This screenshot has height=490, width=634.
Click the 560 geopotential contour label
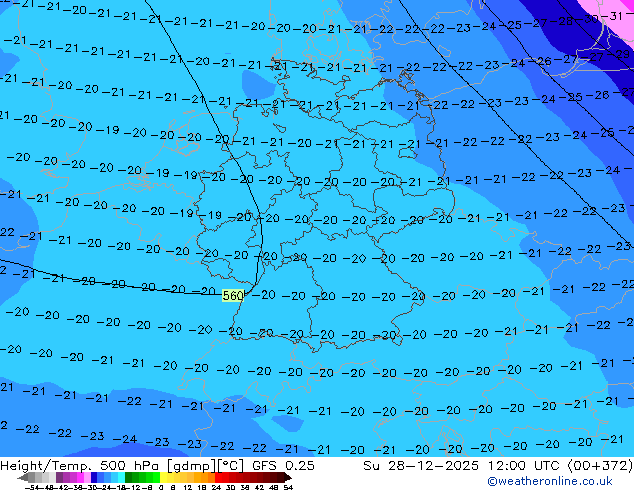tap(233, 296)
